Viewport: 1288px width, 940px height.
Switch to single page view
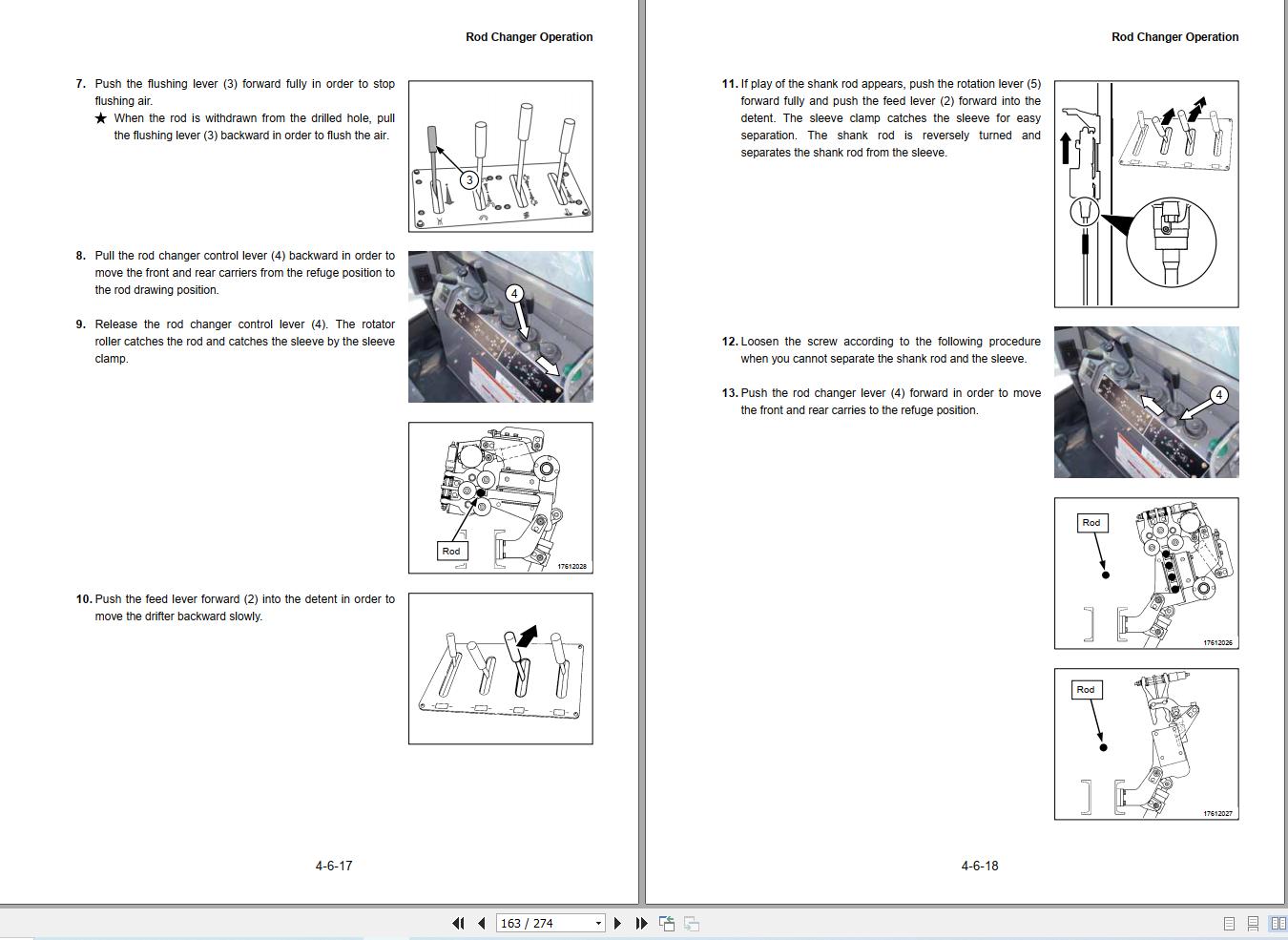pyautogui.click(x=1229, y=923)
